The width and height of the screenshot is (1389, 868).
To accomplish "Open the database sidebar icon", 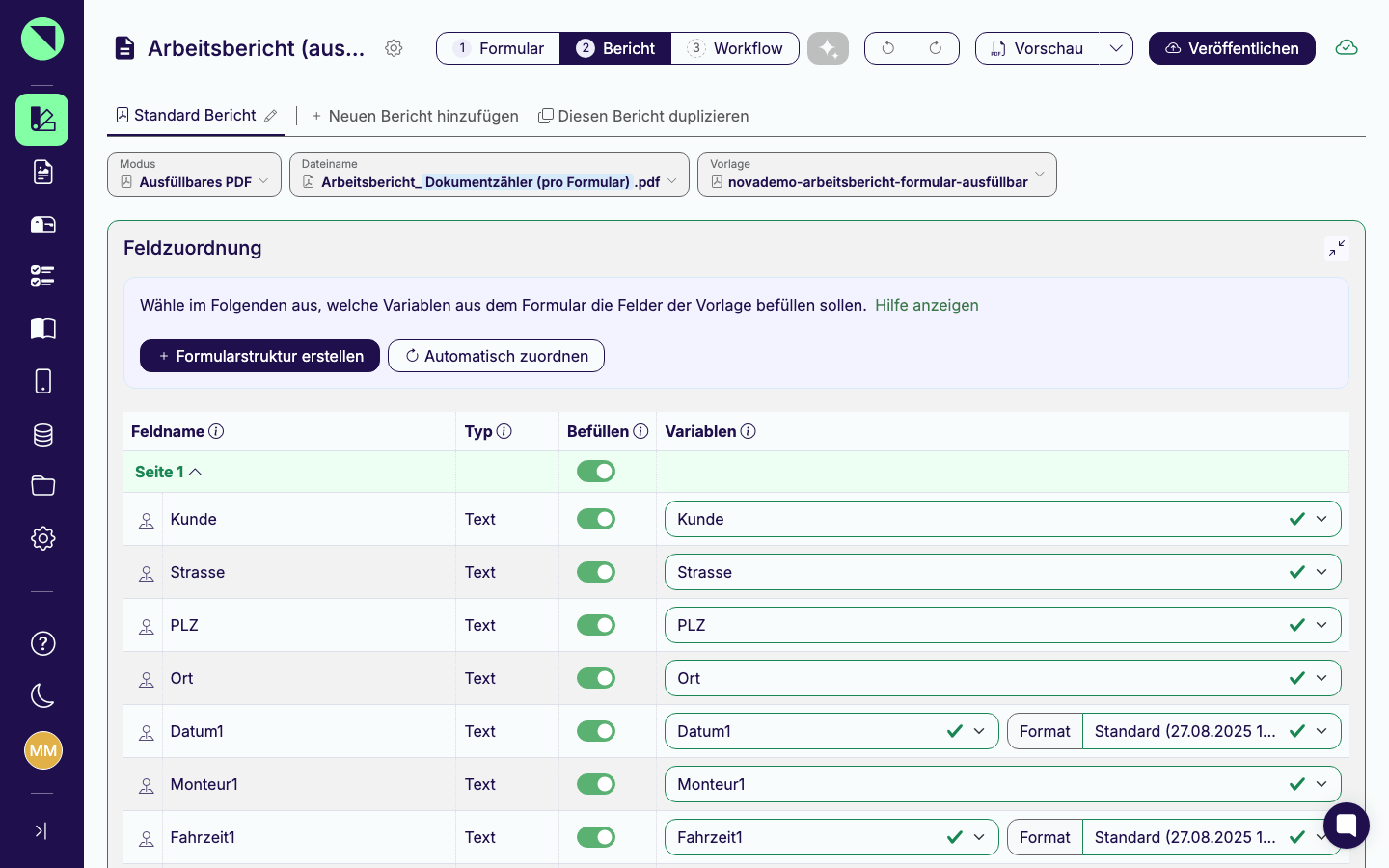I will [x=42, y=434].
